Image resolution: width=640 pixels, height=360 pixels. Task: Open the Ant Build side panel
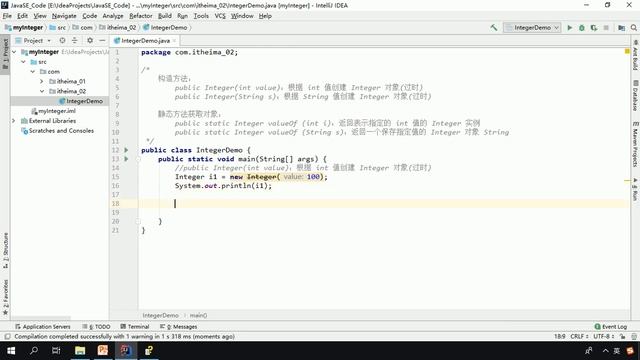[x=635, y=55]
